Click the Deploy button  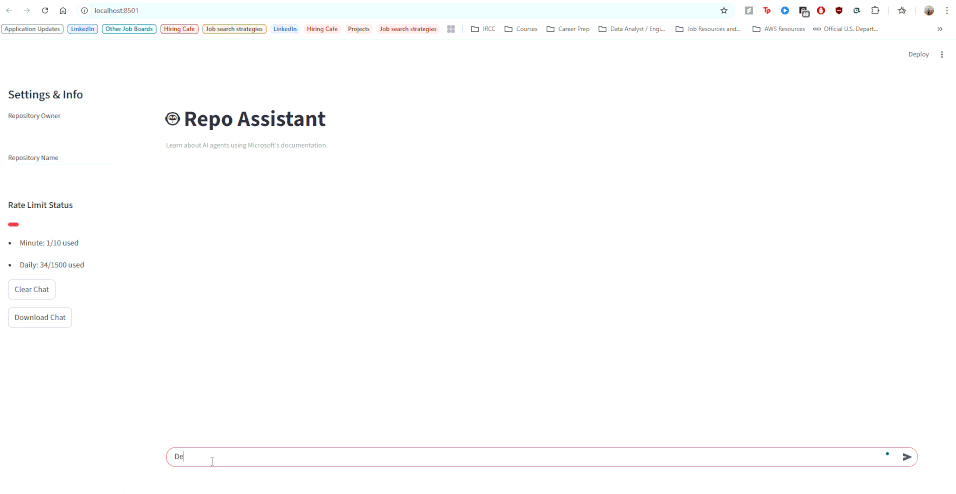pos(918,55)
